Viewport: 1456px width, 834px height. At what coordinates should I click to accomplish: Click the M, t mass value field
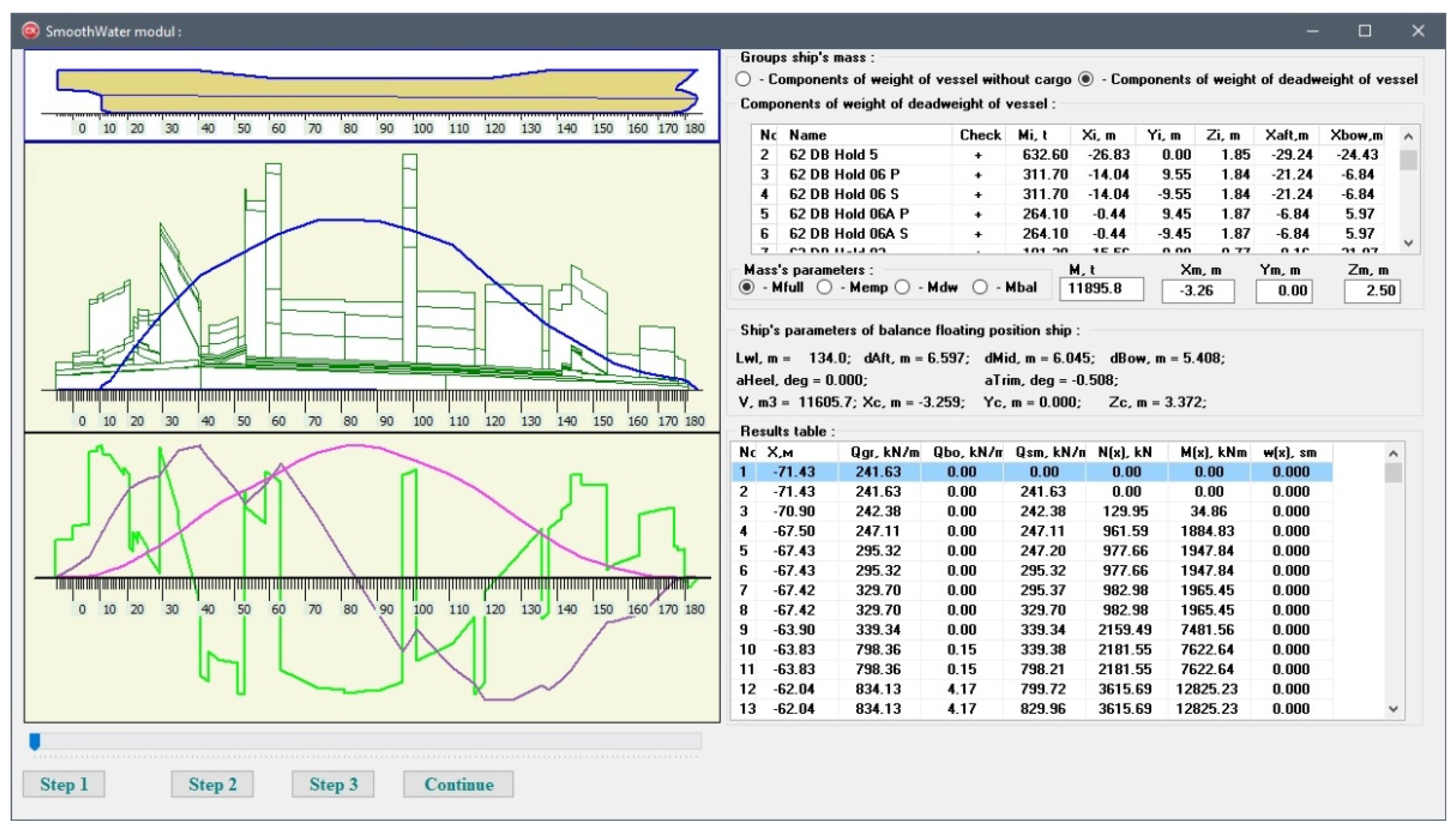(x=1100, y=289)
